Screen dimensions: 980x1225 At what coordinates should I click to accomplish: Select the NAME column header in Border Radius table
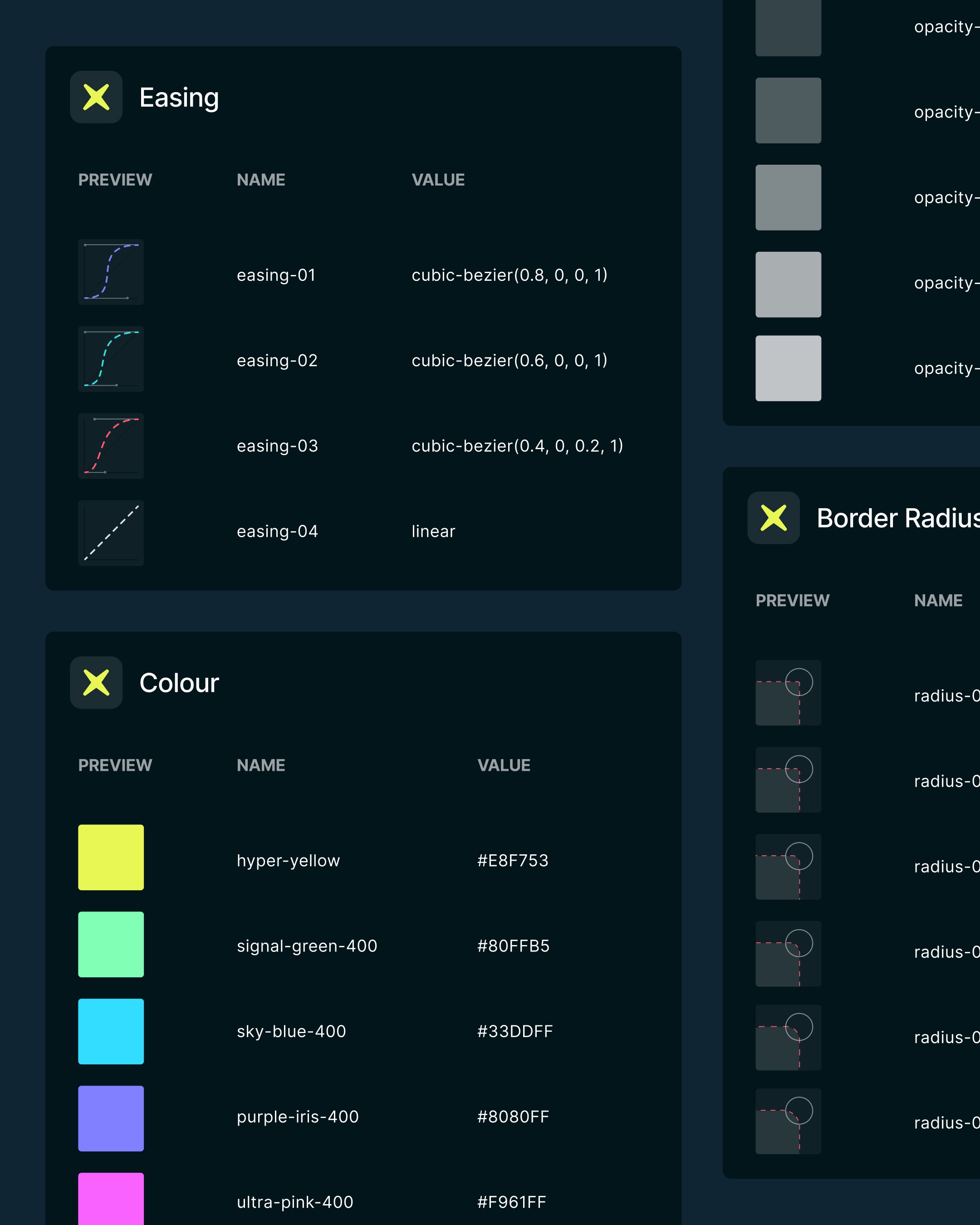pyautogui.click(x=938, y=600)
